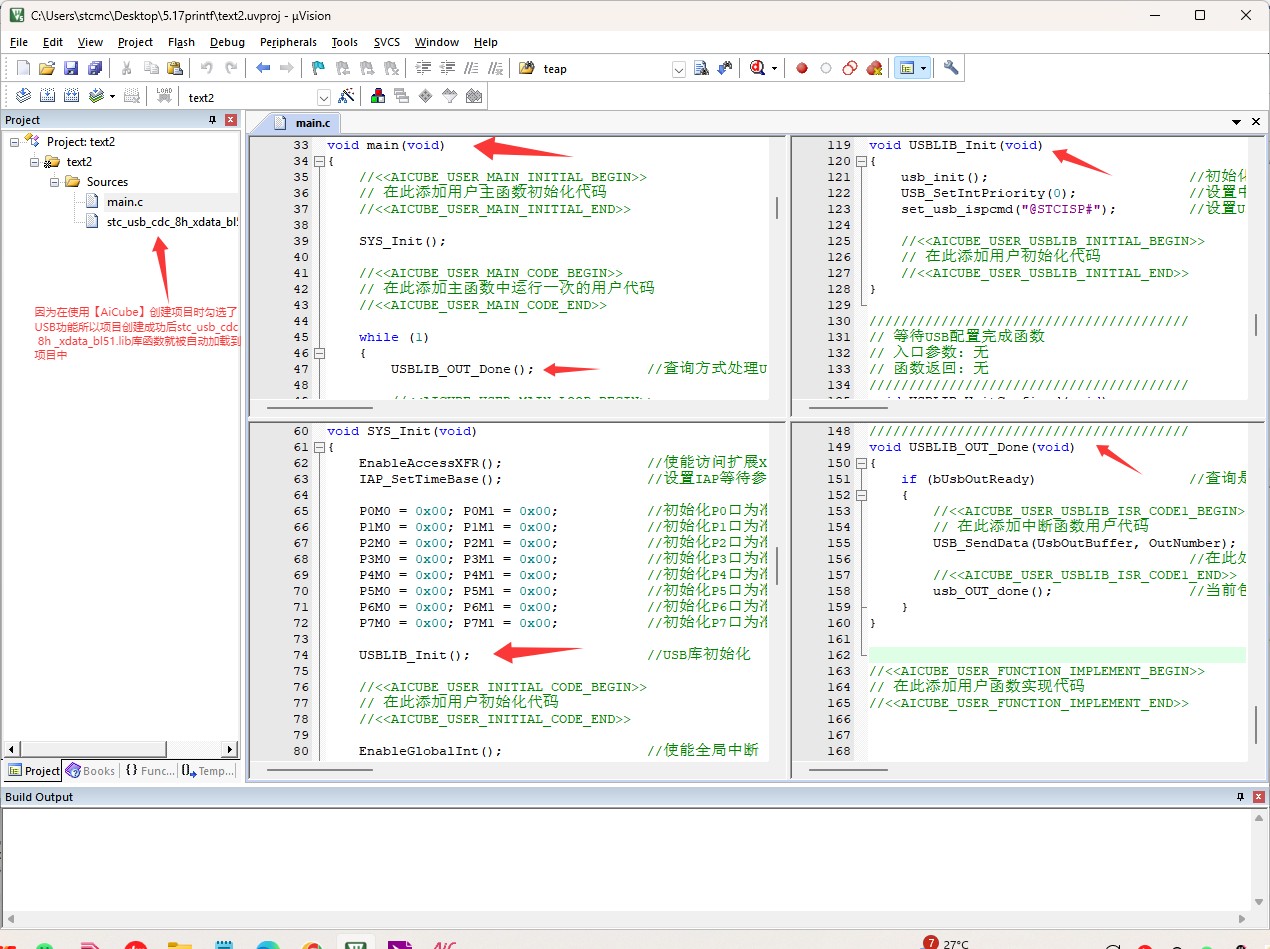The image size is (1270, 949).
Task: Collapse the Sources group node
Action: [54, 182]
